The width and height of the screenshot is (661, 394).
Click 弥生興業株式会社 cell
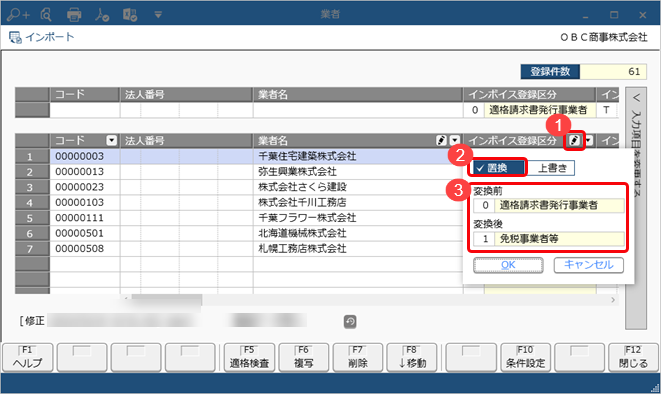click(357, 172)
